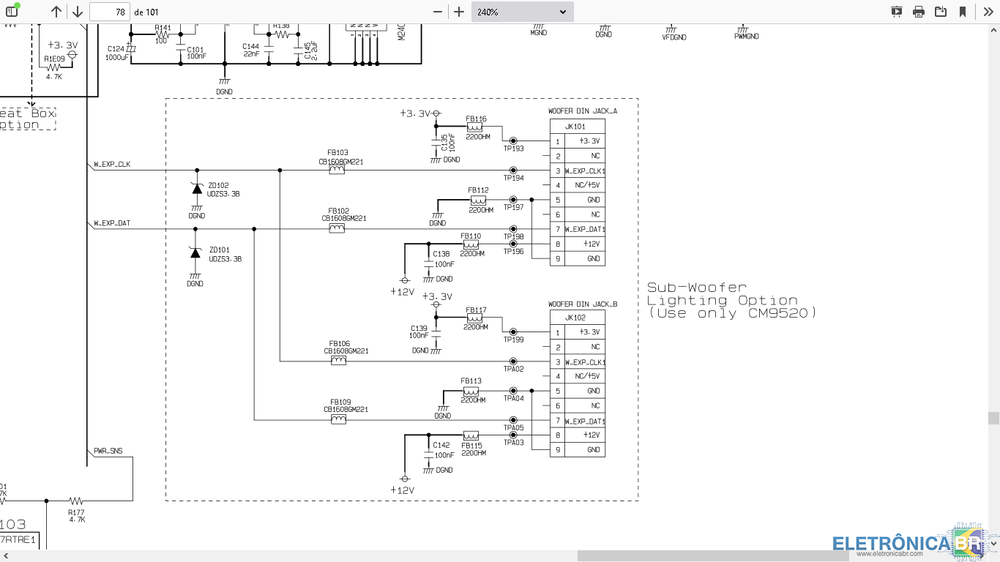
Task: Click the JK102 connector header
Action: tap(575, 318)
